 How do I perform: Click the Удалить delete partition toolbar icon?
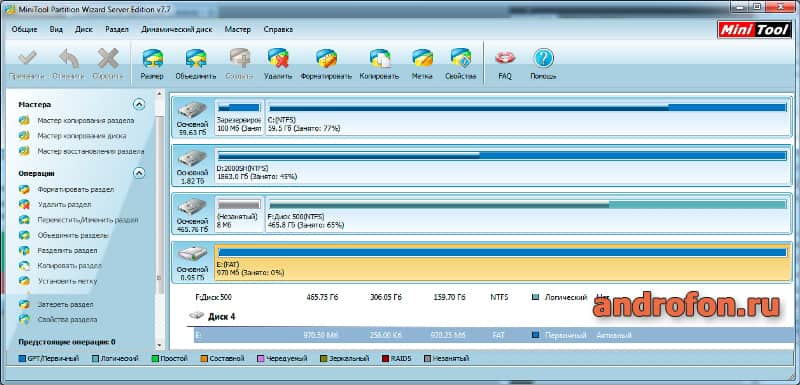[x=278, y=58]
